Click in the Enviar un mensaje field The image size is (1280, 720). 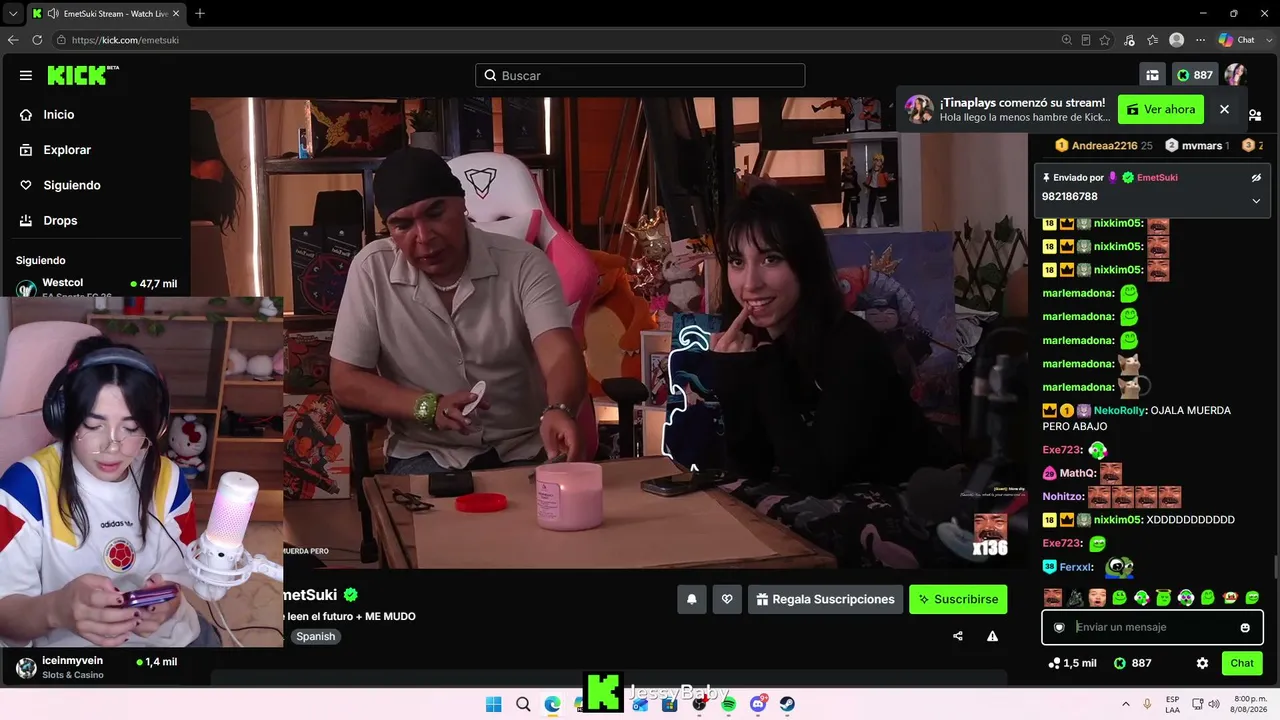1153,627
